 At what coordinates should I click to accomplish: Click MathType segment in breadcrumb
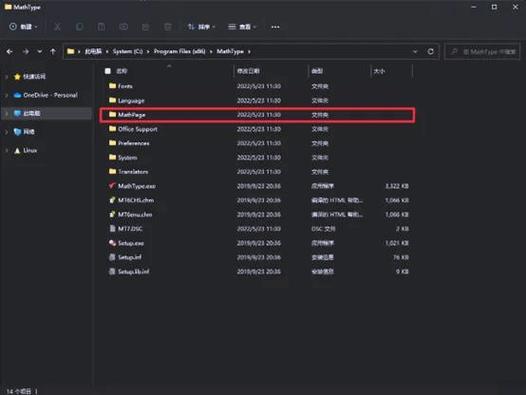click(x=230, y=51)
